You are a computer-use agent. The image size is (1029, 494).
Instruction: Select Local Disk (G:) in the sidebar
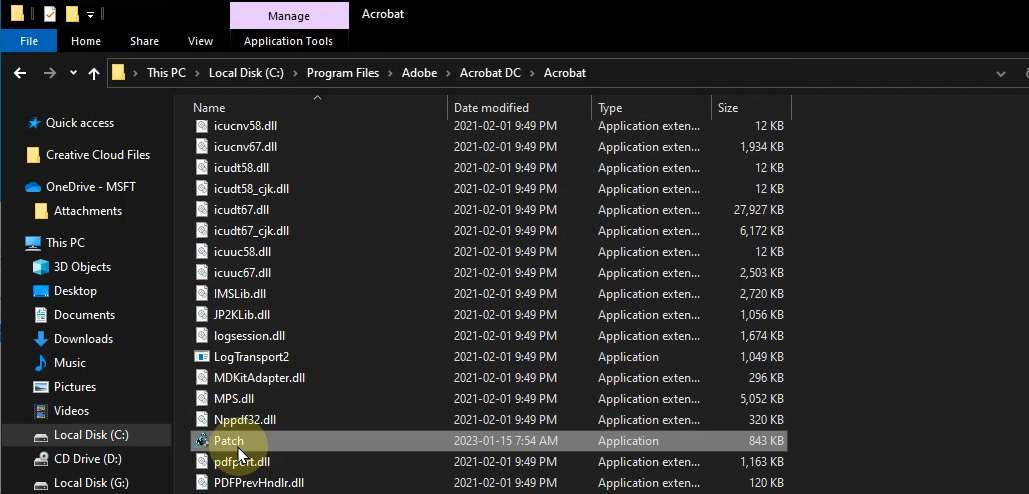90,483
